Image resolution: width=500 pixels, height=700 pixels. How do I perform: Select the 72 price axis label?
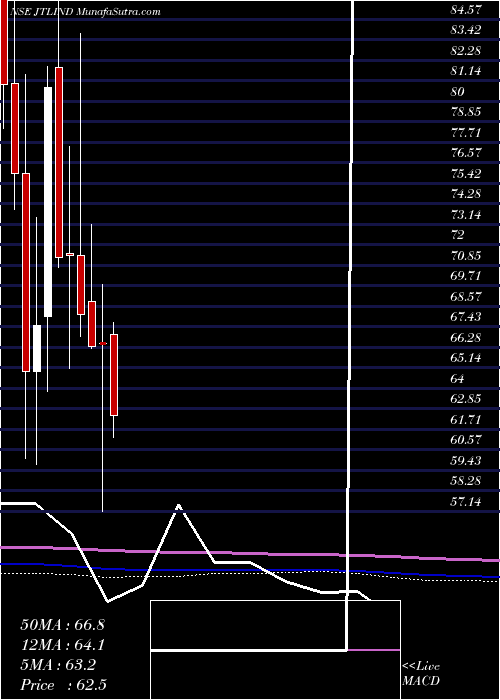[x=458, y=234]
